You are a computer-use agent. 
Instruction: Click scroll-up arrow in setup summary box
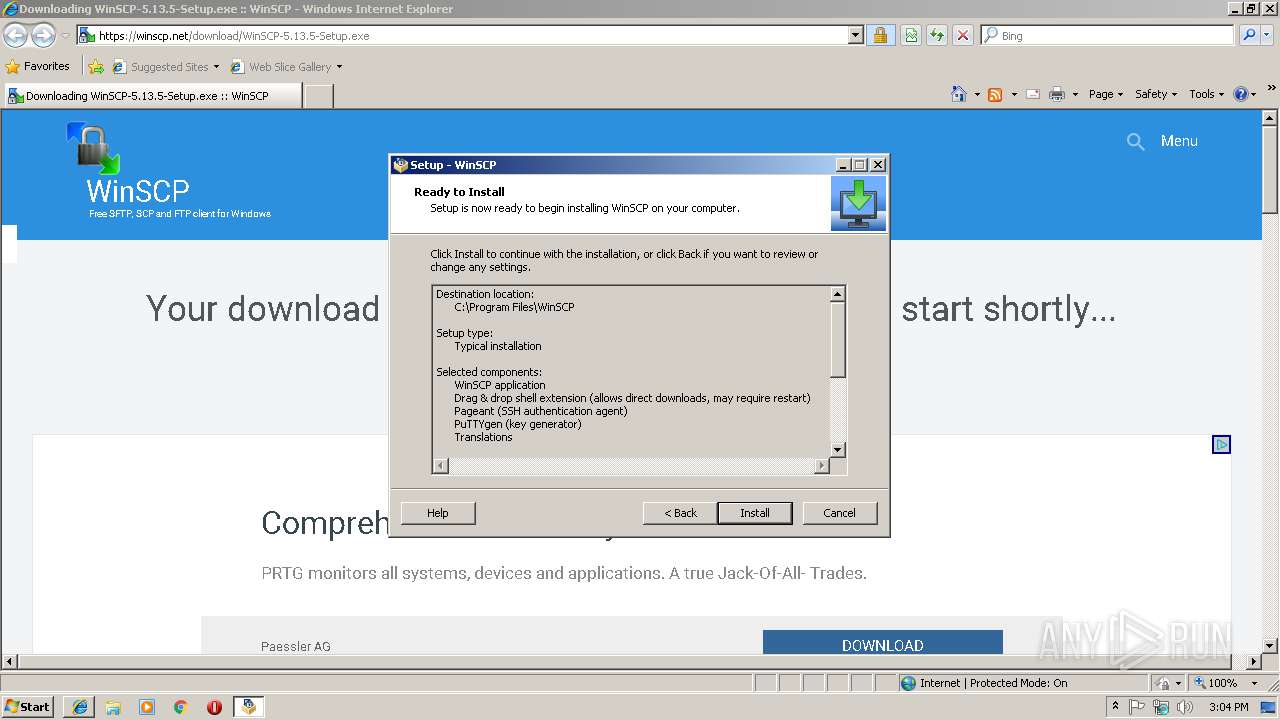(x=838, y=294)
